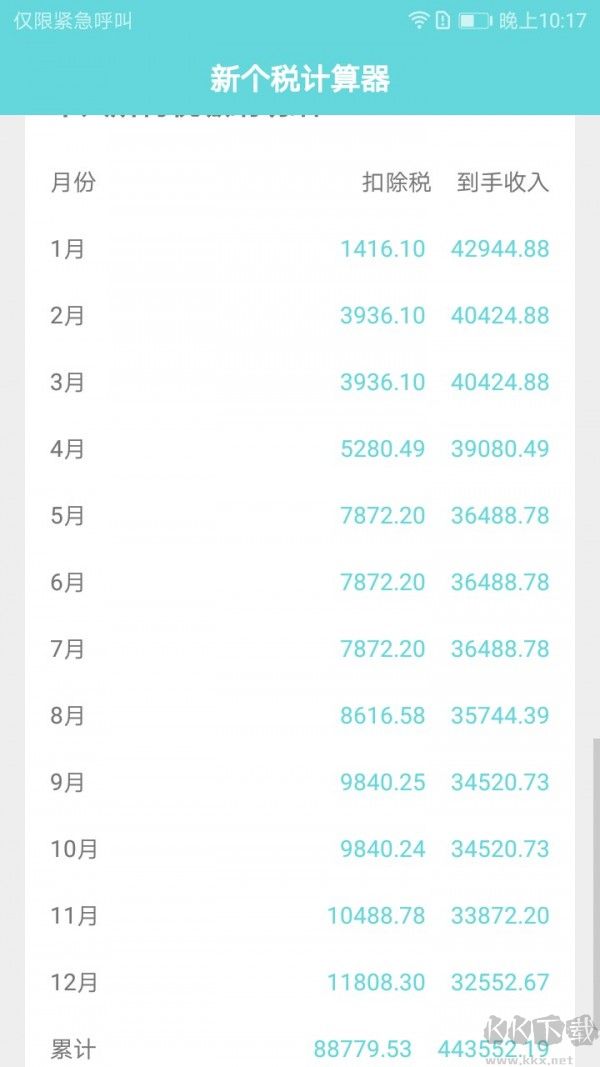This screenshot has height=1067, width=600.
Task: Click the 新个税计算器 title
Action: point(300,78)
